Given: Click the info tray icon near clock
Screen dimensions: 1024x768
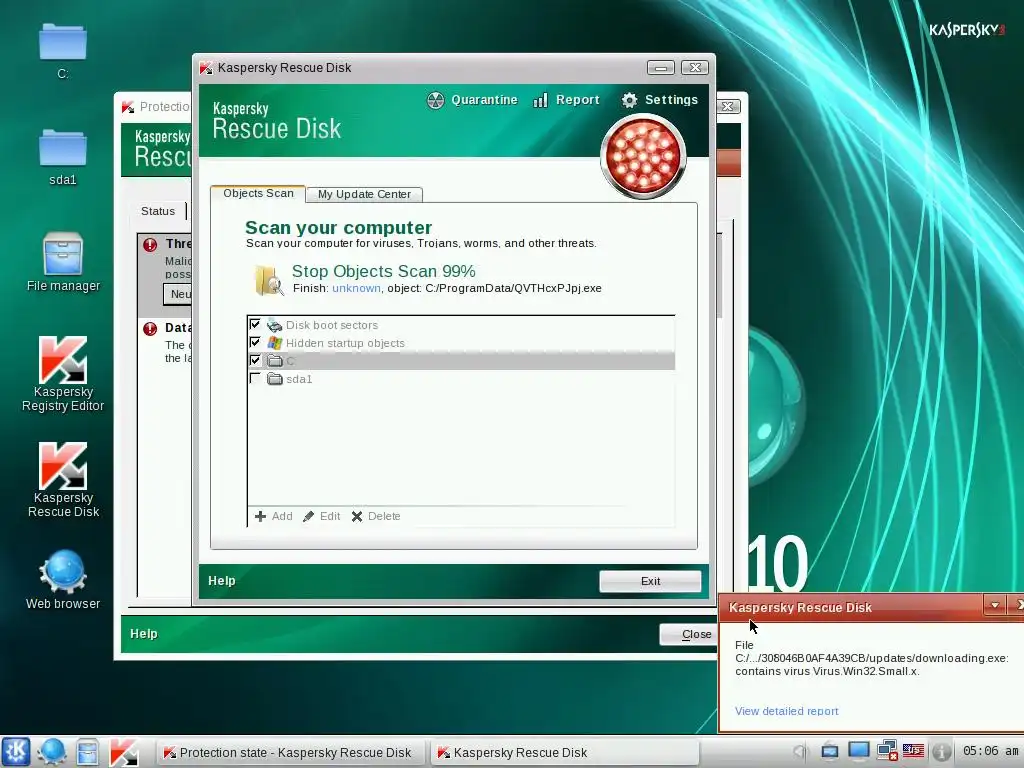Looking at the screenshot, I should pyautogui.click(x=941, y=751).
